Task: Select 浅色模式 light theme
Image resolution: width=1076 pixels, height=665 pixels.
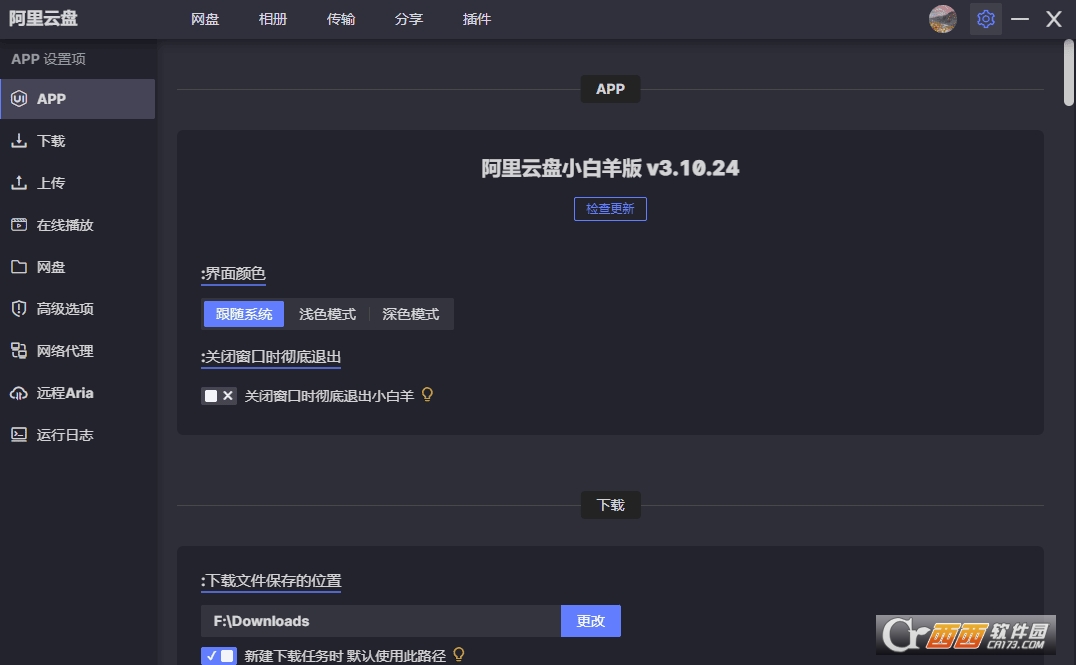Action: pyautogui.click(x=327, y=314)
